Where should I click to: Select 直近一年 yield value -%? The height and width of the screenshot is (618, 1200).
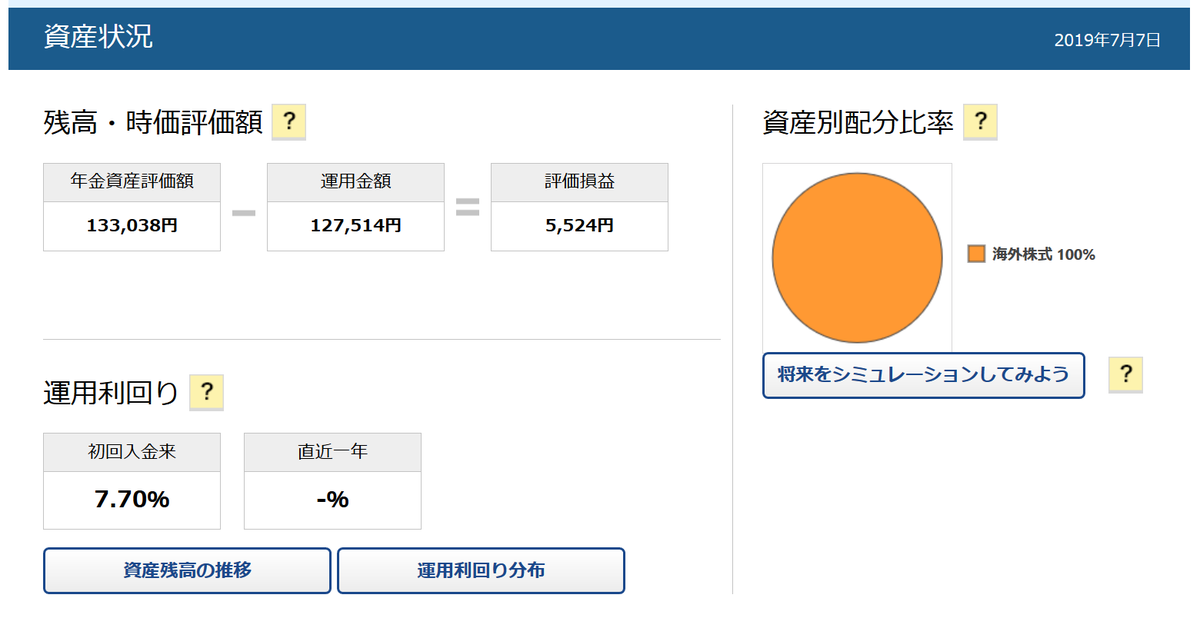tap(332, 500)
